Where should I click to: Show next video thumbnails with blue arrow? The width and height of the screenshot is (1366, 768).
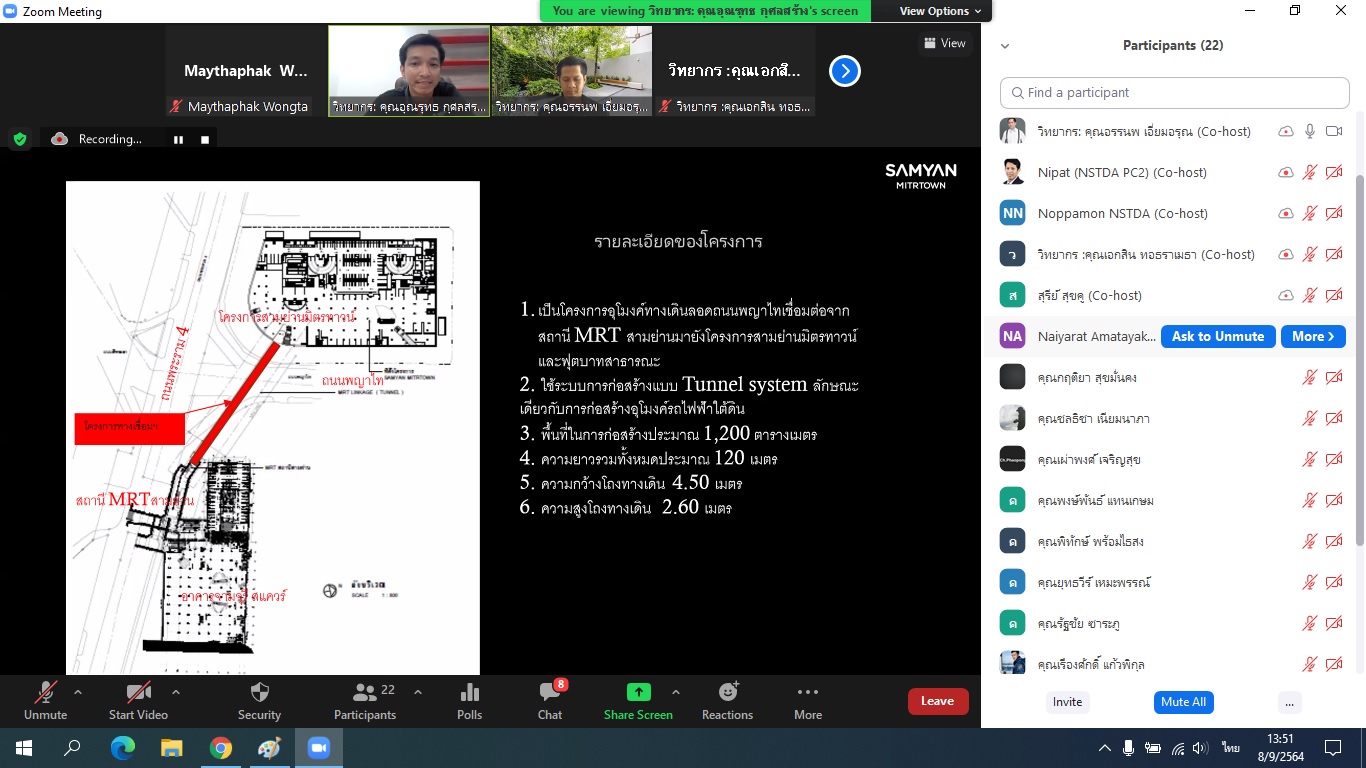(x=845, y=71)
